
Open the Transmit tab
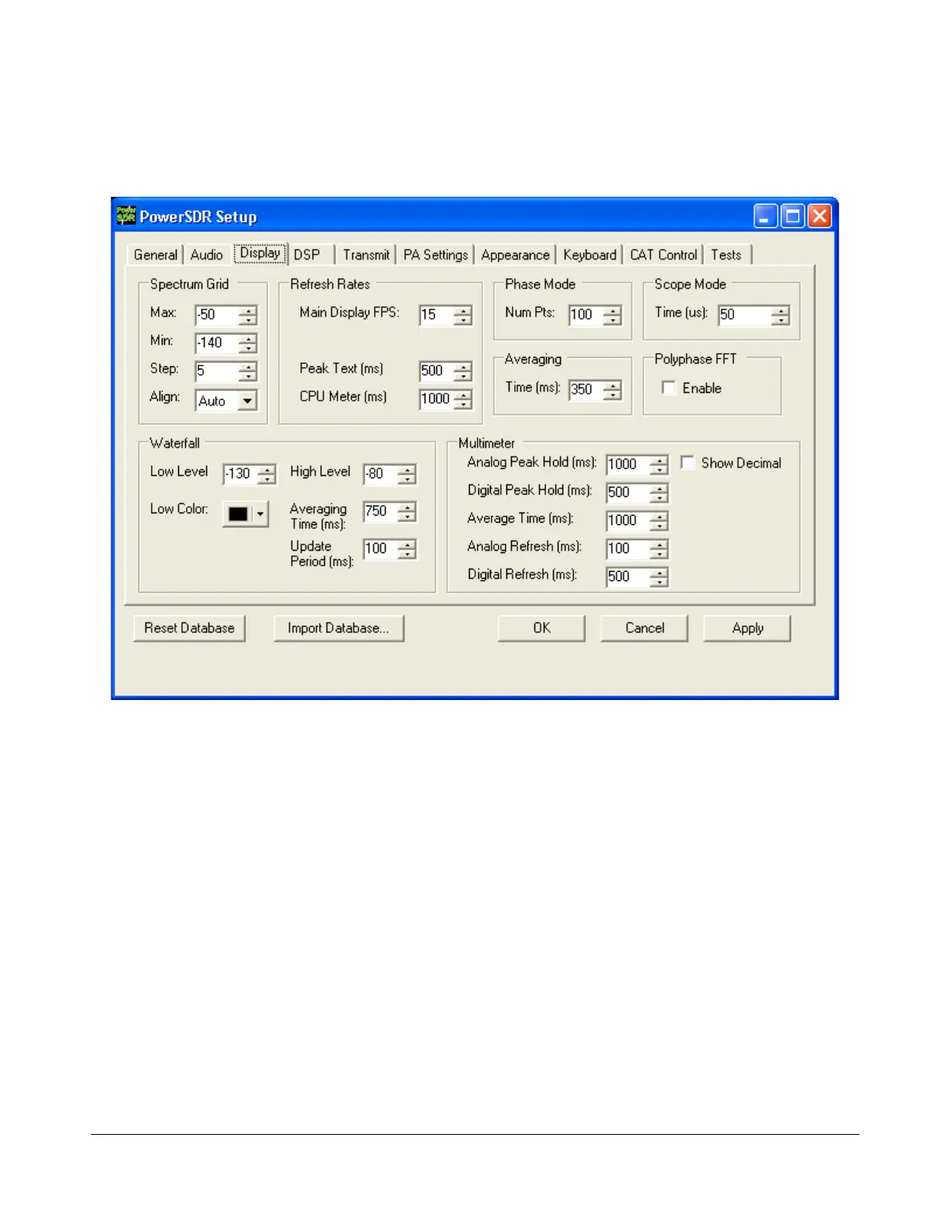click(366, 255)
